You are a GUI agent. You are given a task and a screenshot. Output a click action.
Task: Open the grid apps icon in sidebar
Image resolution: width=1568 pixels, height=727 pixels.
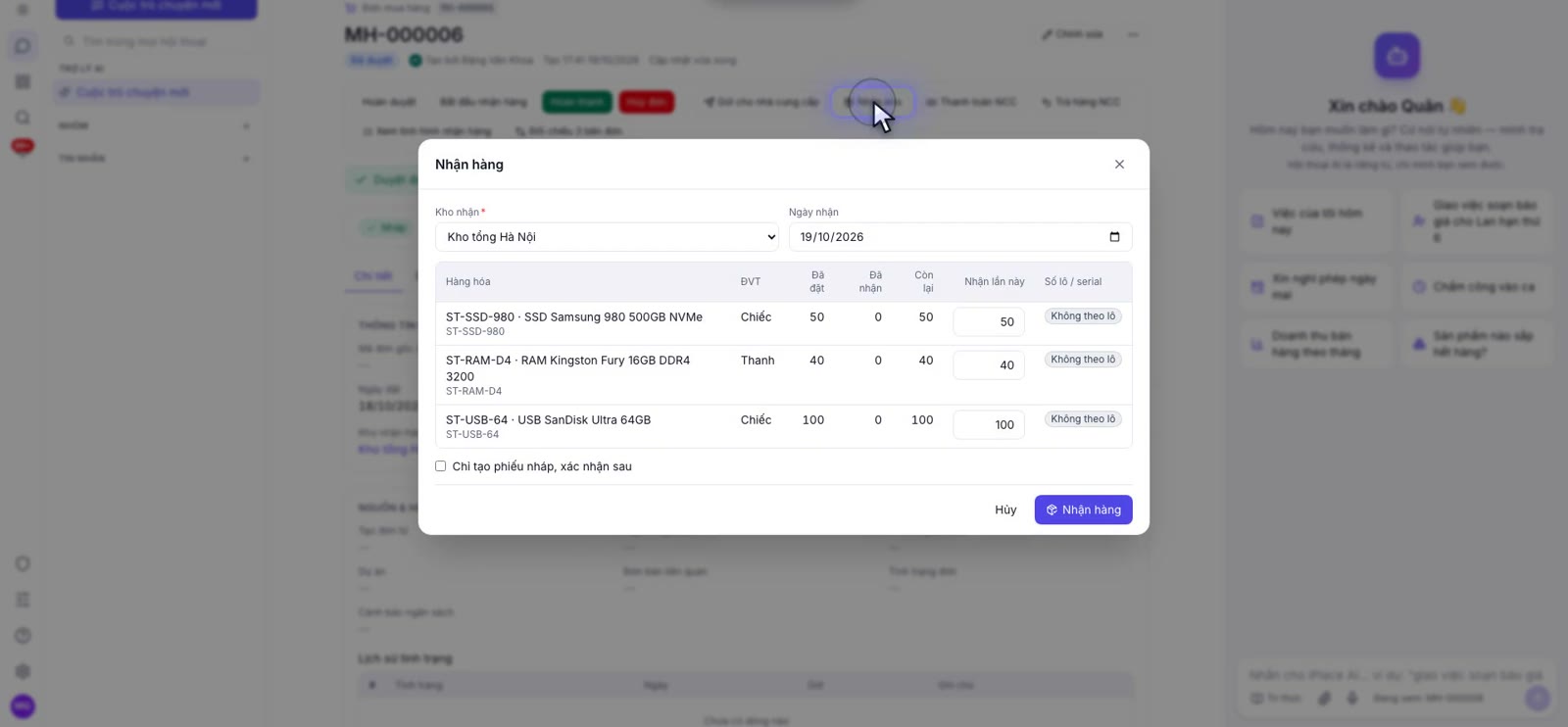tap(23, 82)
